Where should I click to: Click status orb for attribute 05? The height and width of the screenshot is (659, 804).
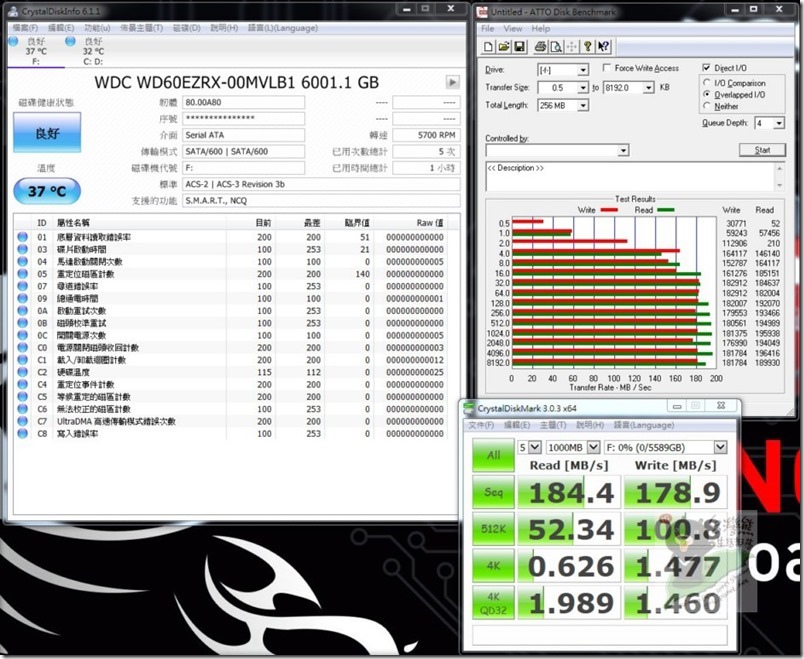(x=23, y=274)
